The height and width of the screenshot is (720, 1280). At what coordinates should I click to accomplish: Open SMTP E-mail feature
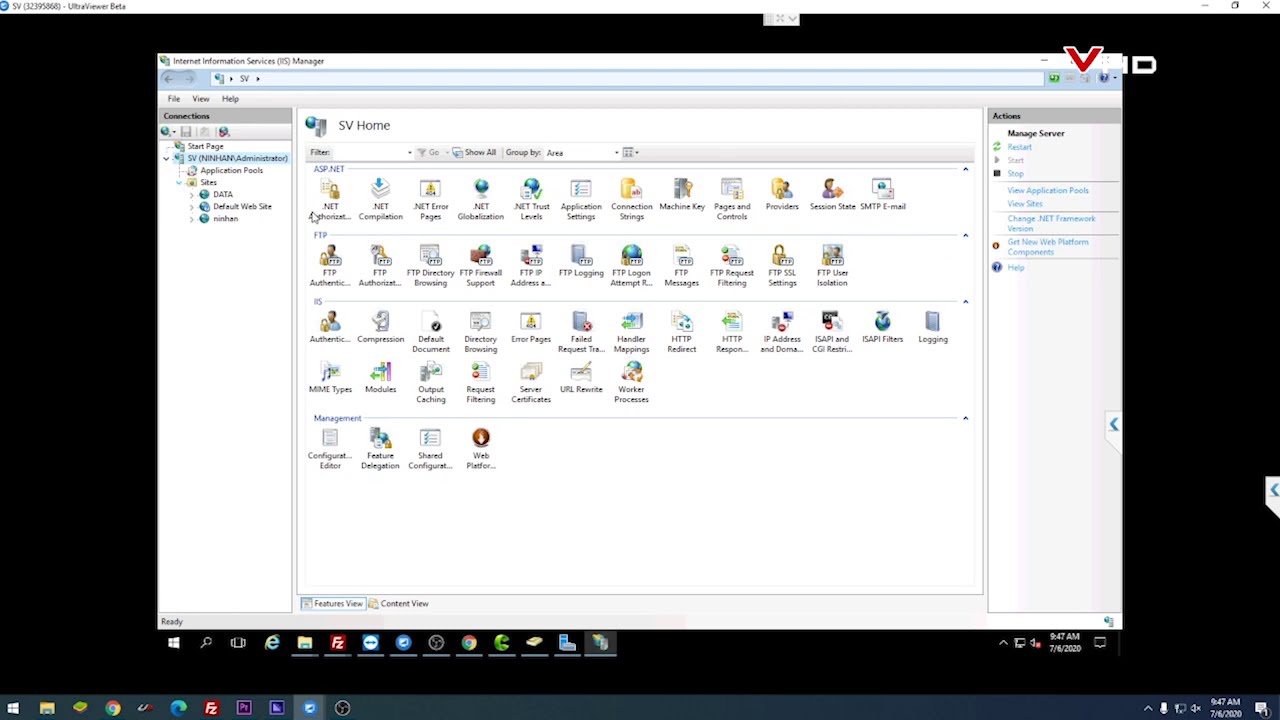coord(882,195)
